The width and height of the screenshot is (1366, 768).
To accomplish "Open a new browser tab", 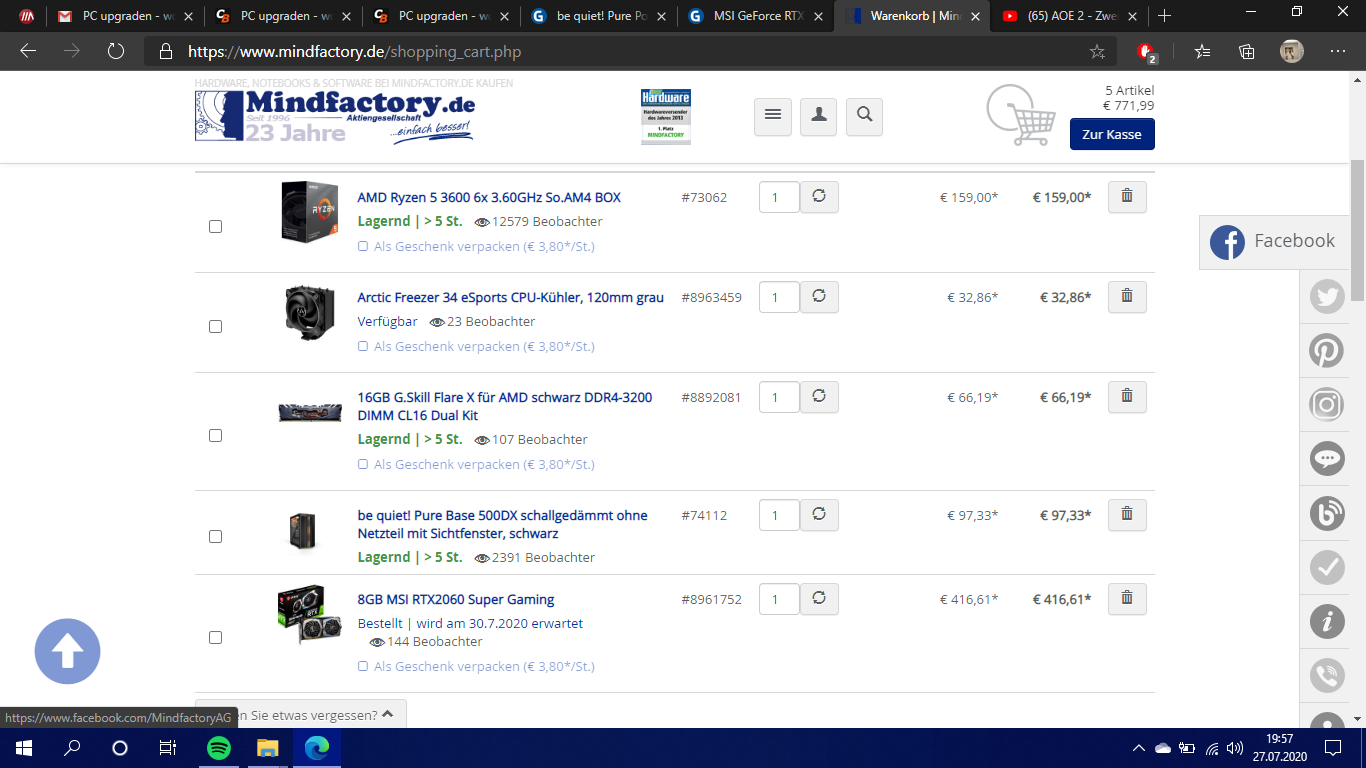I will coord(1164,16).
